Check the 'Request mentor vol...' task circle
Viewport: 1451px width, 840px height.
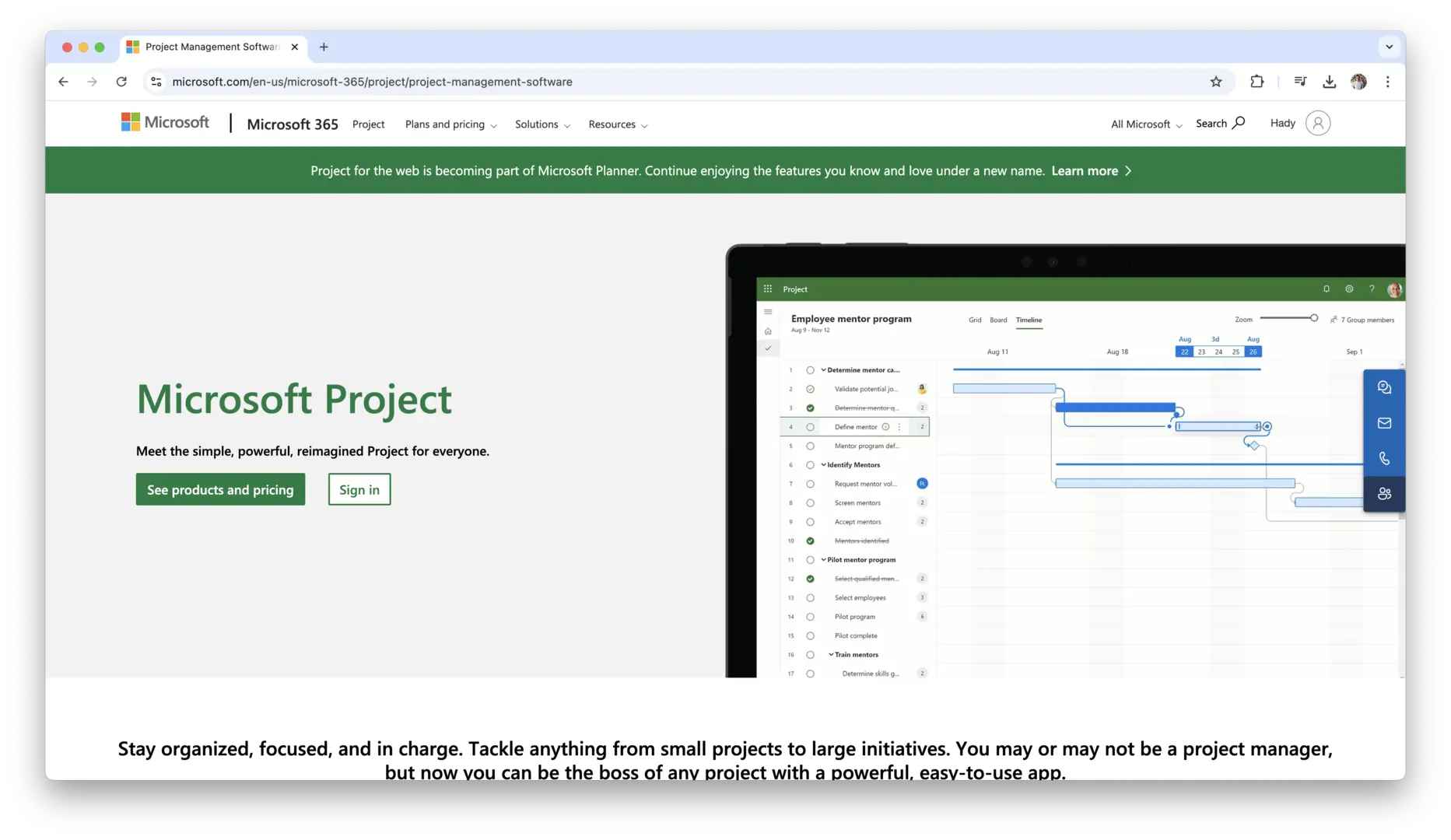(x=810, y=484)
